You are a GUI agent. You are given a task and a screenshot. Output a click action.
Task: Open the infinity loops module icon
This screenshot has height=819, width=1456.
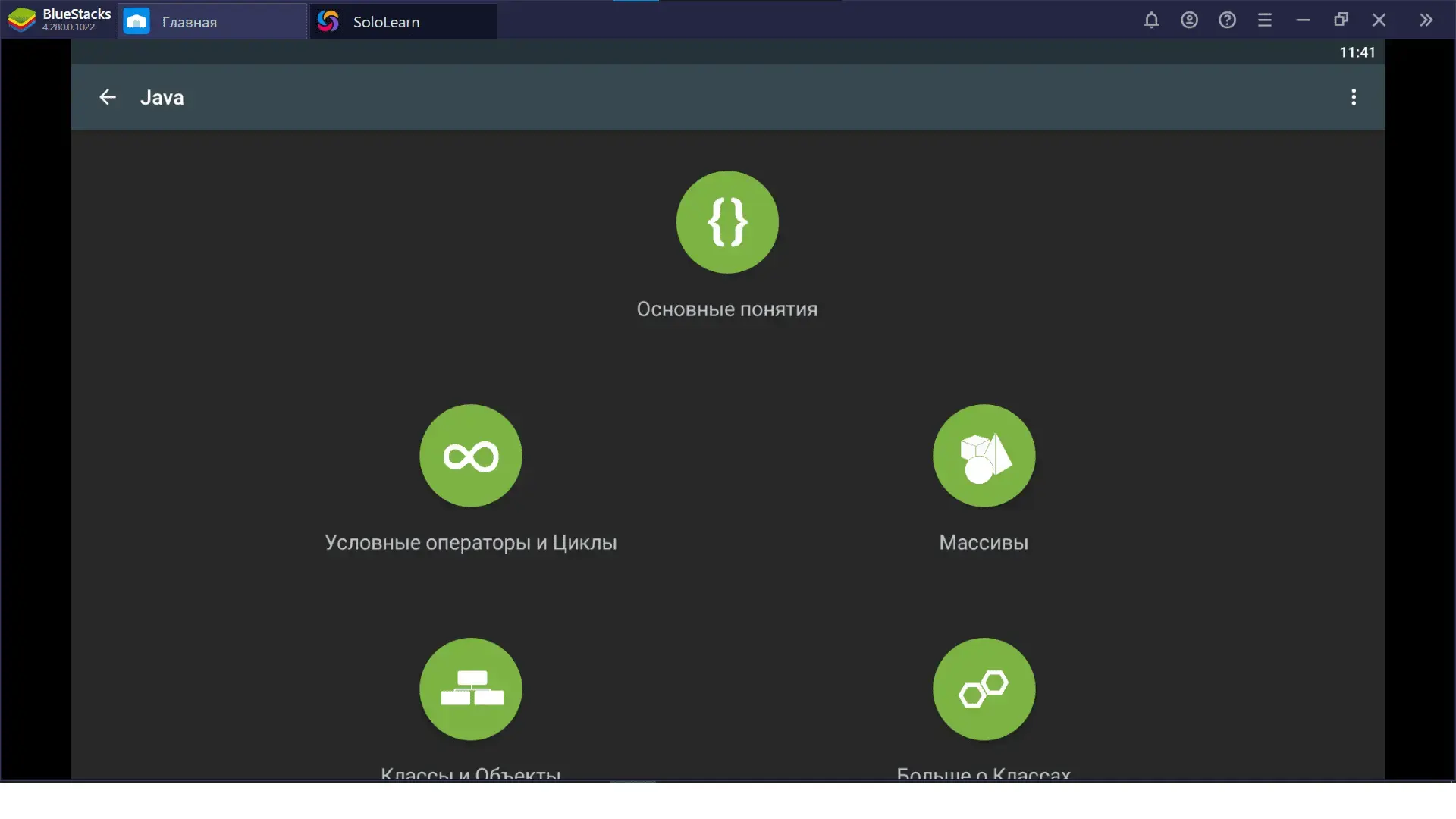[471, 456]
